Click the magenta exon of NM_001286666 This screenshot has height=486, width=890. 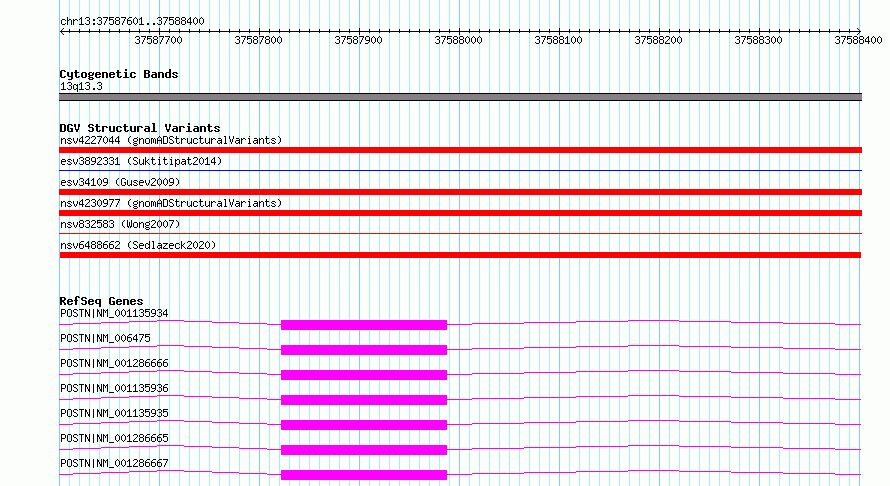[x=364, y=375]
